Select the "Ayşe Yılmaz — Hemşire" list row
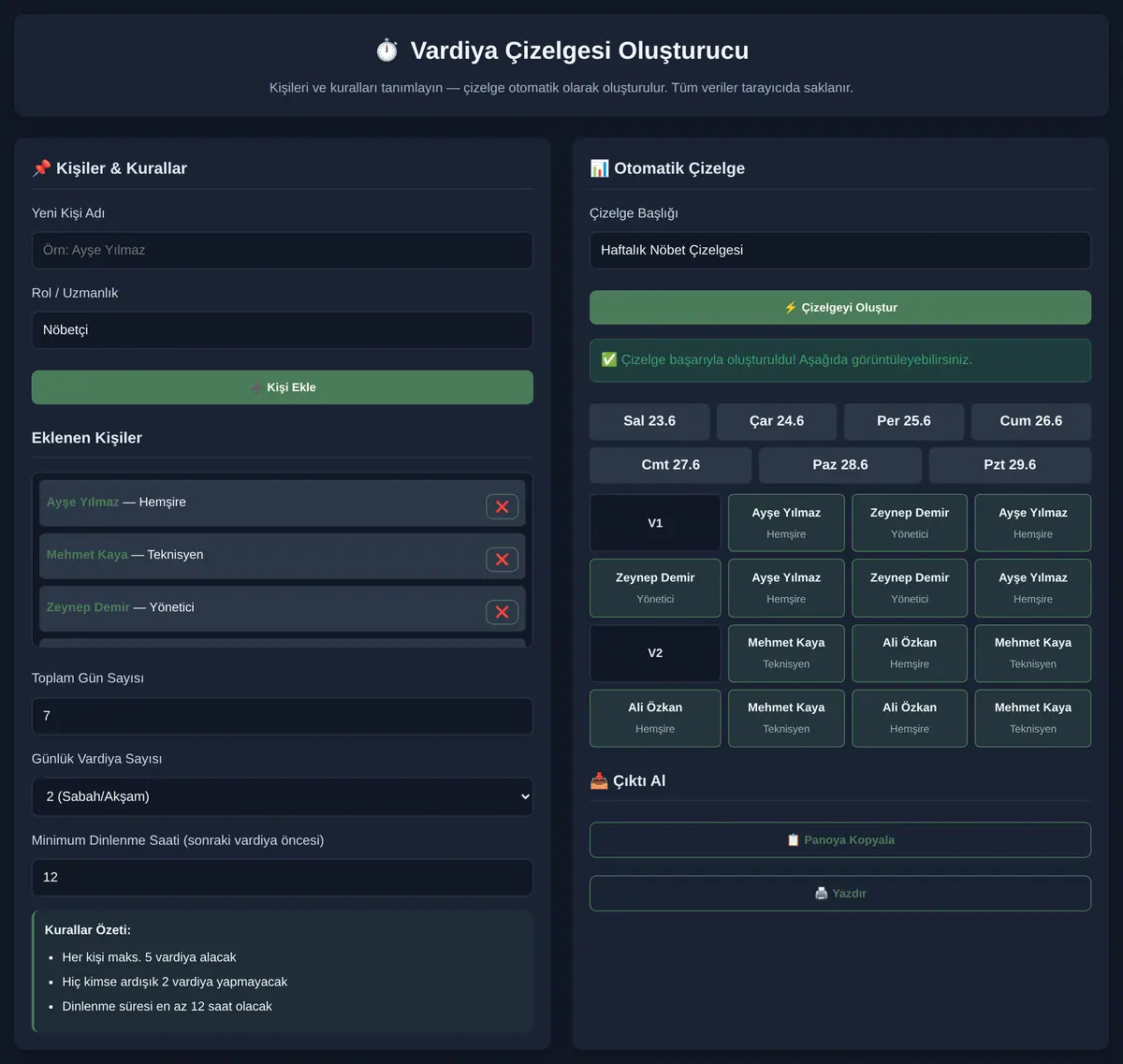The image size is (1123, 1064). point(283,503)
